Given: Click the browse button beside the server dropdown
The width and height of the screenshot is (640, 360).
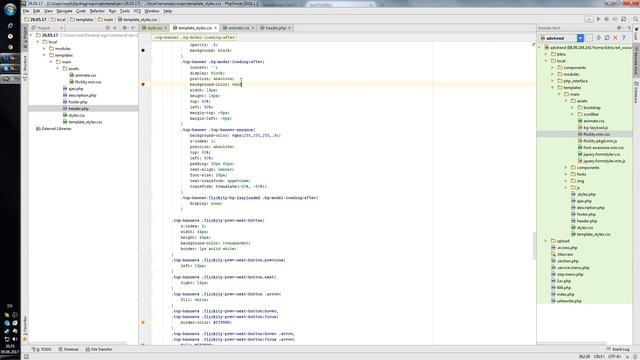Looking at the screenshot, I should tap(589, 38).
